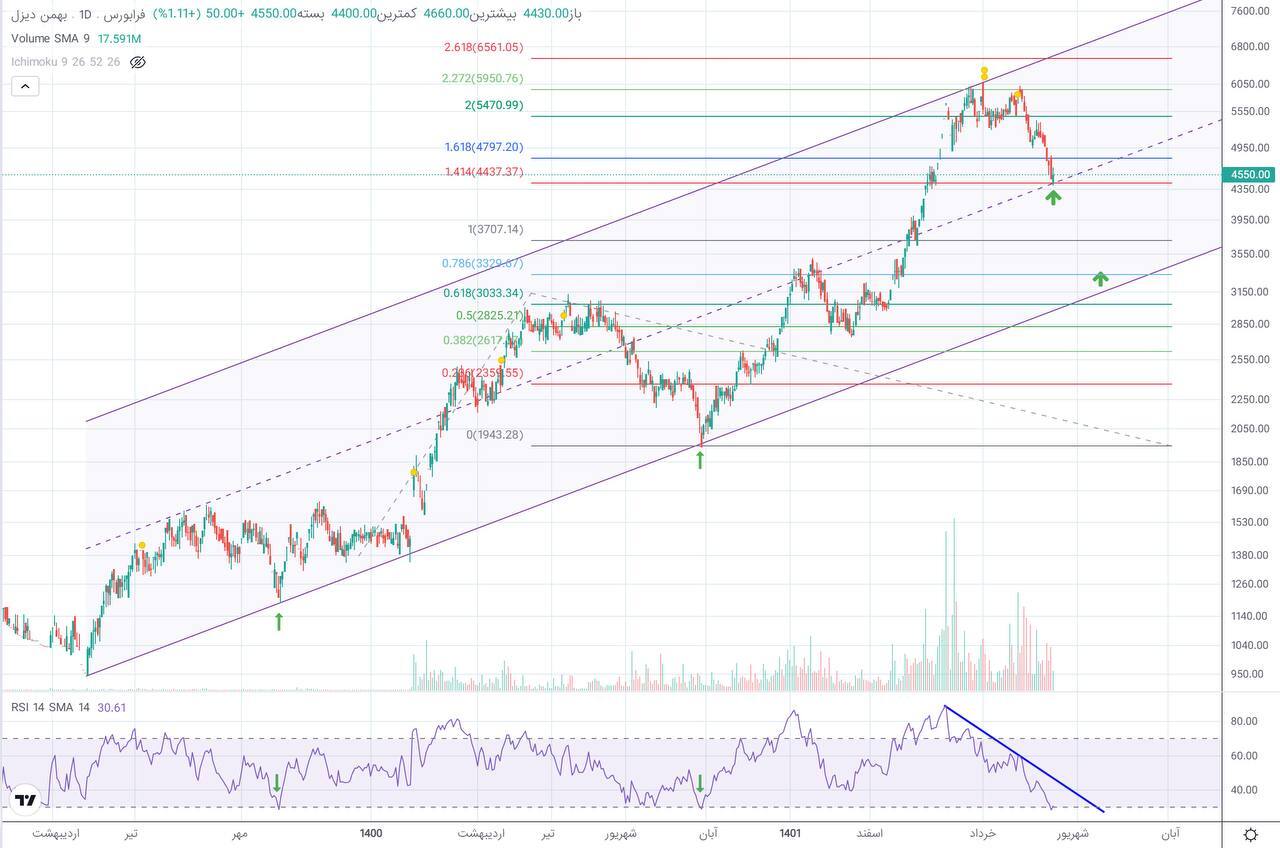Viewport: 1280px width, 848px height.
Task: Click the high price value 4660.00
Action: 446,14
